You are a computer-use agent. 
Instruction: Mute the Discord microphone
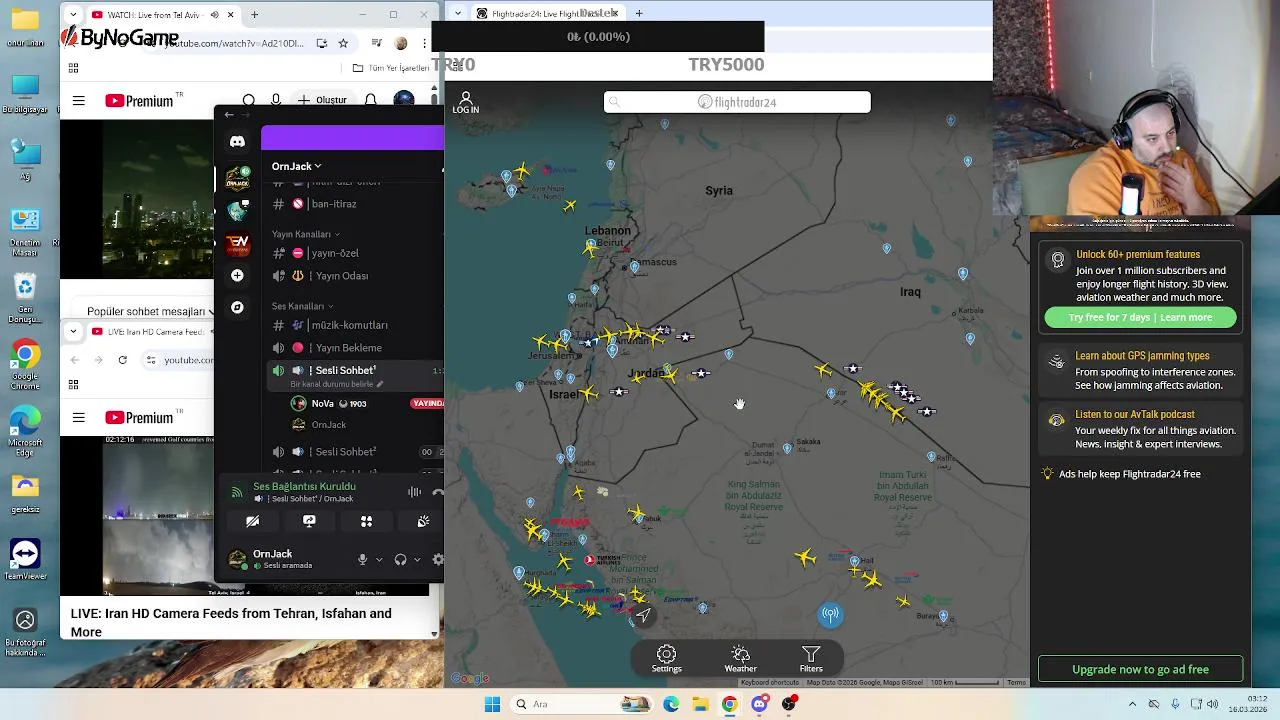(362, 560)
